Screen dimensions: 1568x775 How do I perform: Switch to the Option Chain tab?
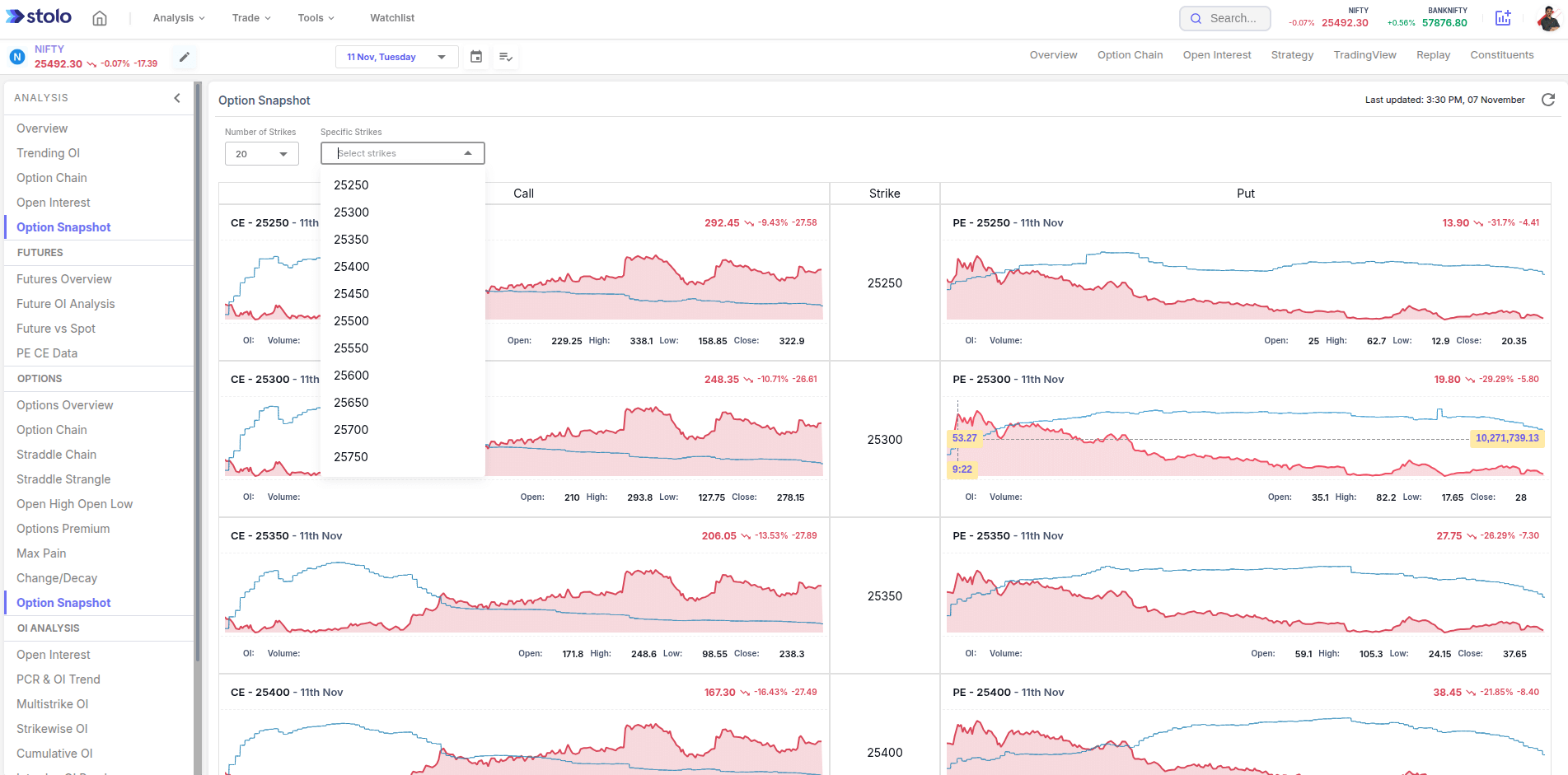coord(1130,55)
